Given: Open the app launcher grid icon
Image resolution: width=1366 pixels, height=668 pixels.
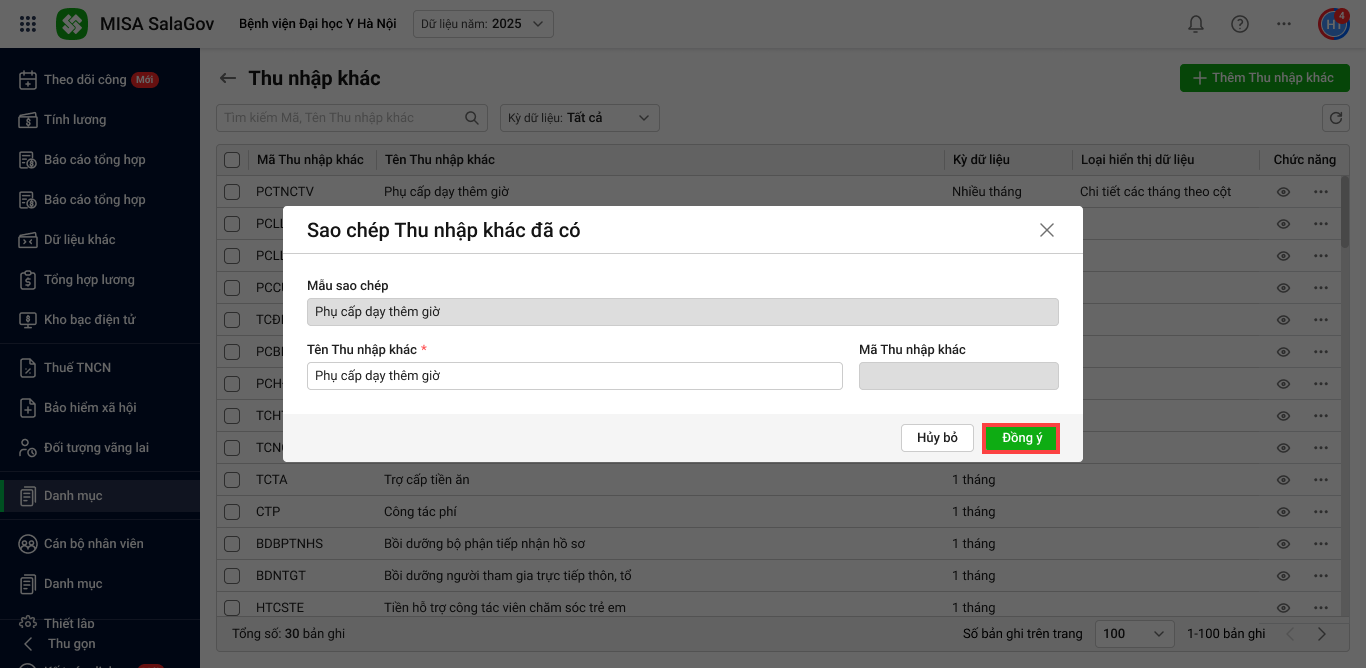Looking at the screenshot, I should [28, 24].
